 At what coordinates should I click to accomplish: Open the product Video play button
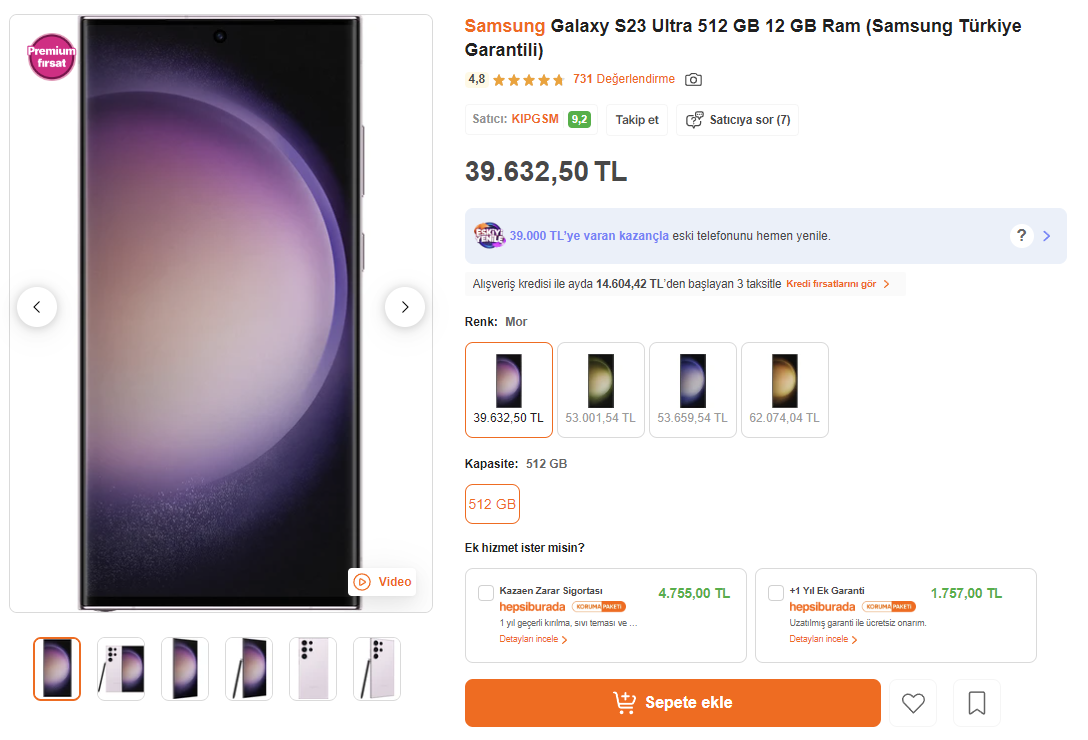[x=382, y=582]
